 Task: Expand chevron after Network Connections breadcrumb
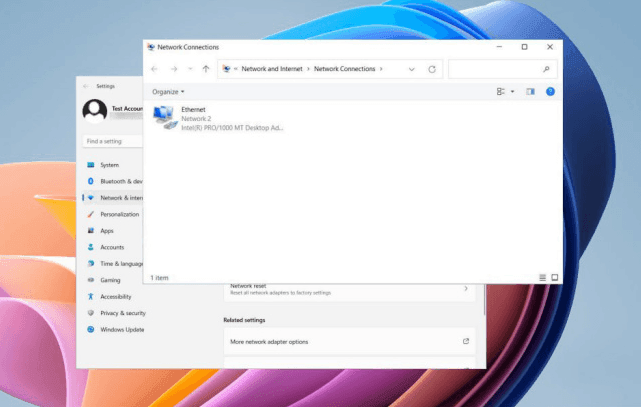coord(381,69)
